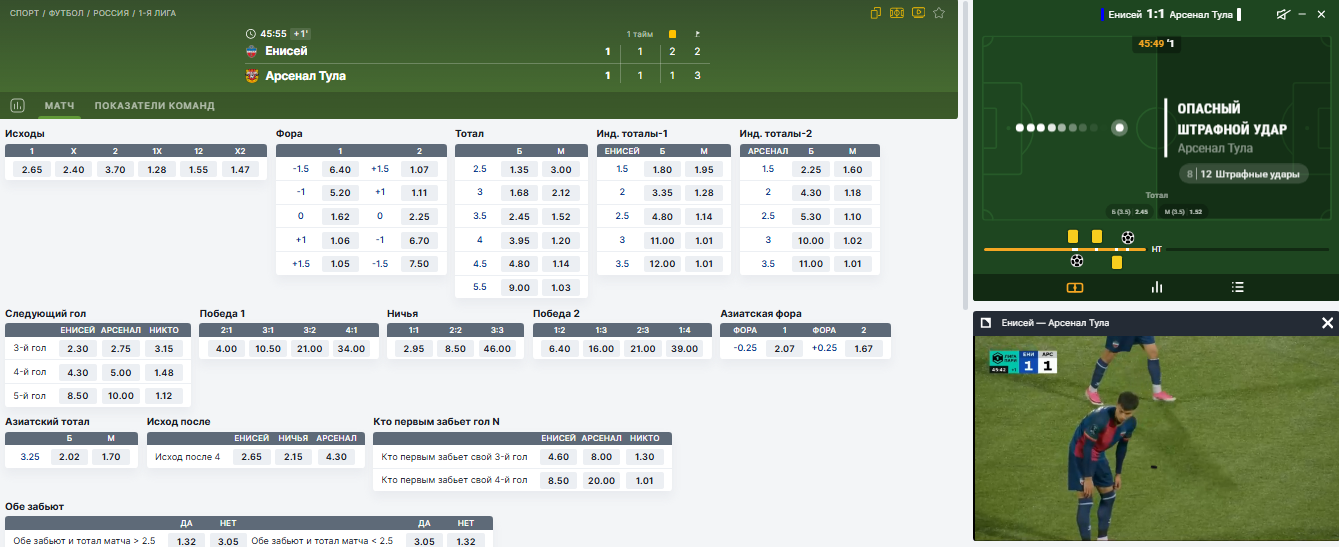
Task: Add match to favorites with star icon
Action: point(939,13)
